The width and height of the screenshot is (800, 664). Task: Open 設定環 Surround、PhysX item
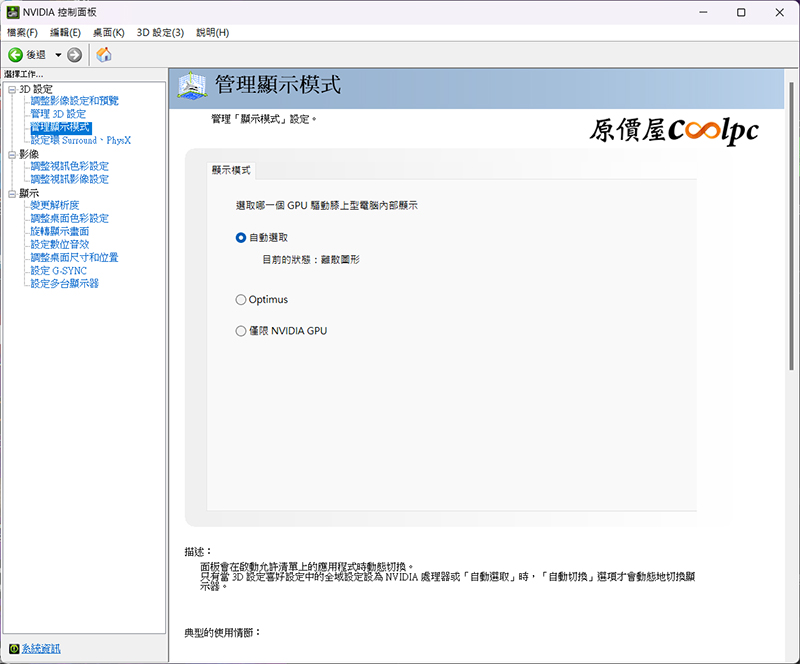(81, 140)
